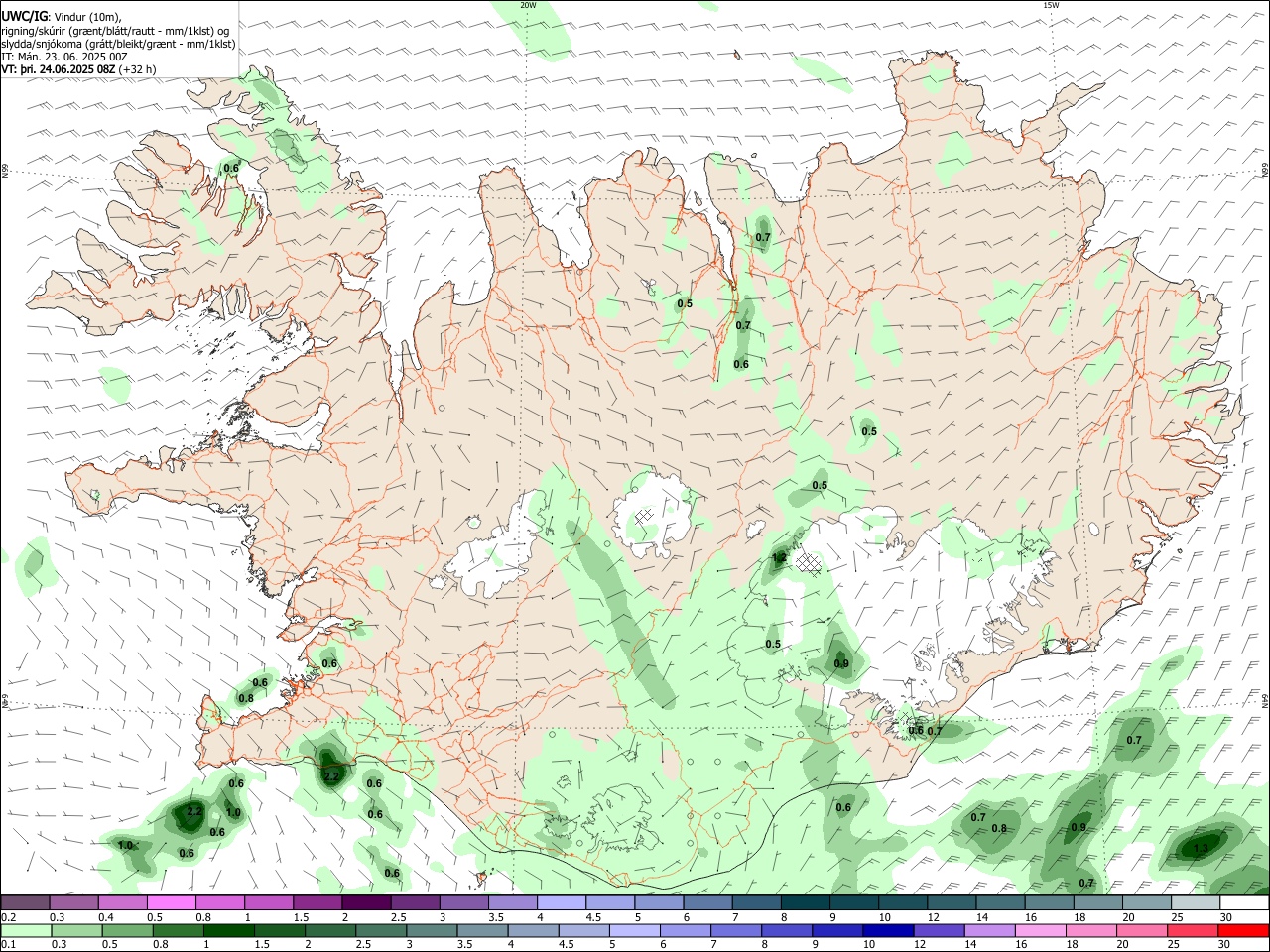Click the 14–16 teal-grey snow swatch
The image size is (1270, 952).
[x=1000, y=903]
